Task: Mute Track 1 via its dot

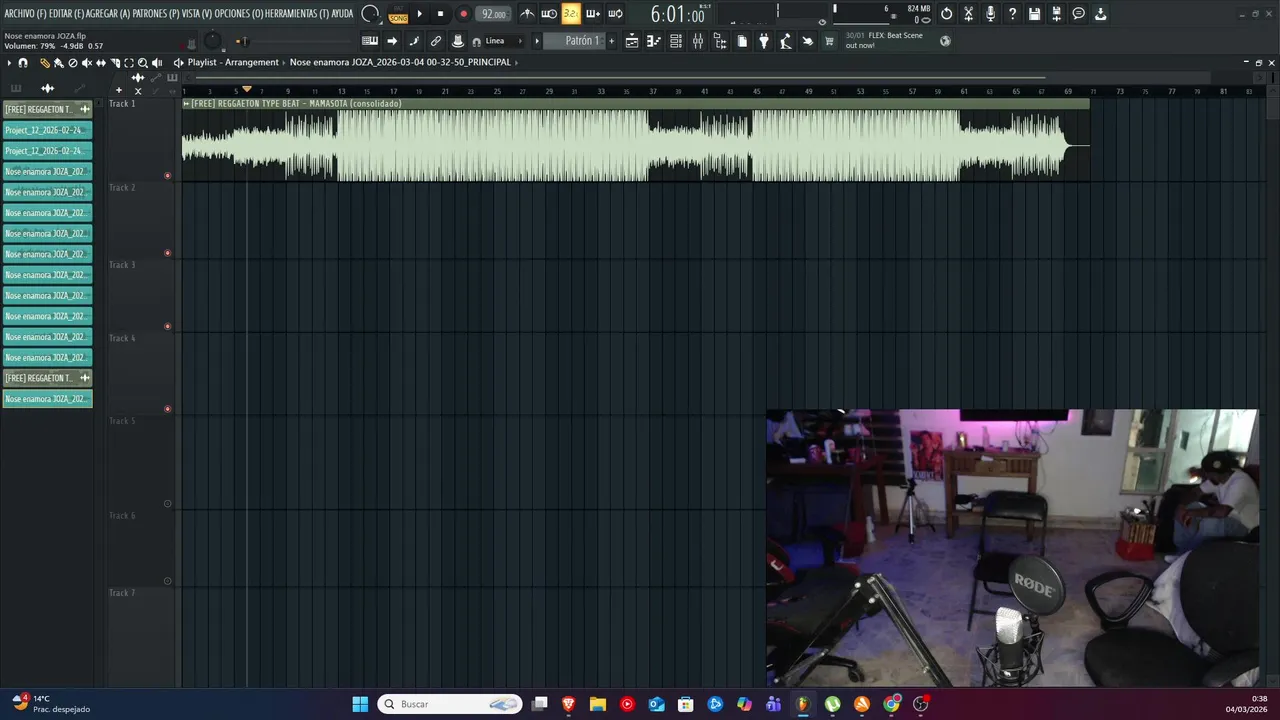Action: click(167, 176)
